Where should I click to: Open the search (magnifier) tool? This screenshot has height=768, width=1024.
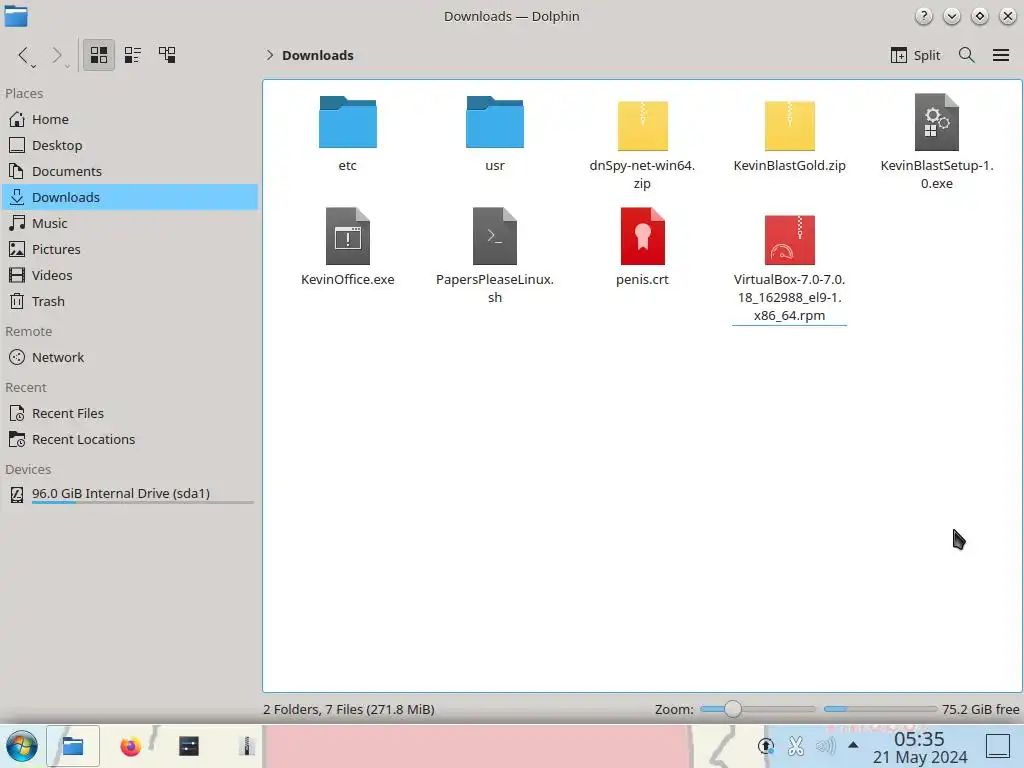[x=967, y=56]
